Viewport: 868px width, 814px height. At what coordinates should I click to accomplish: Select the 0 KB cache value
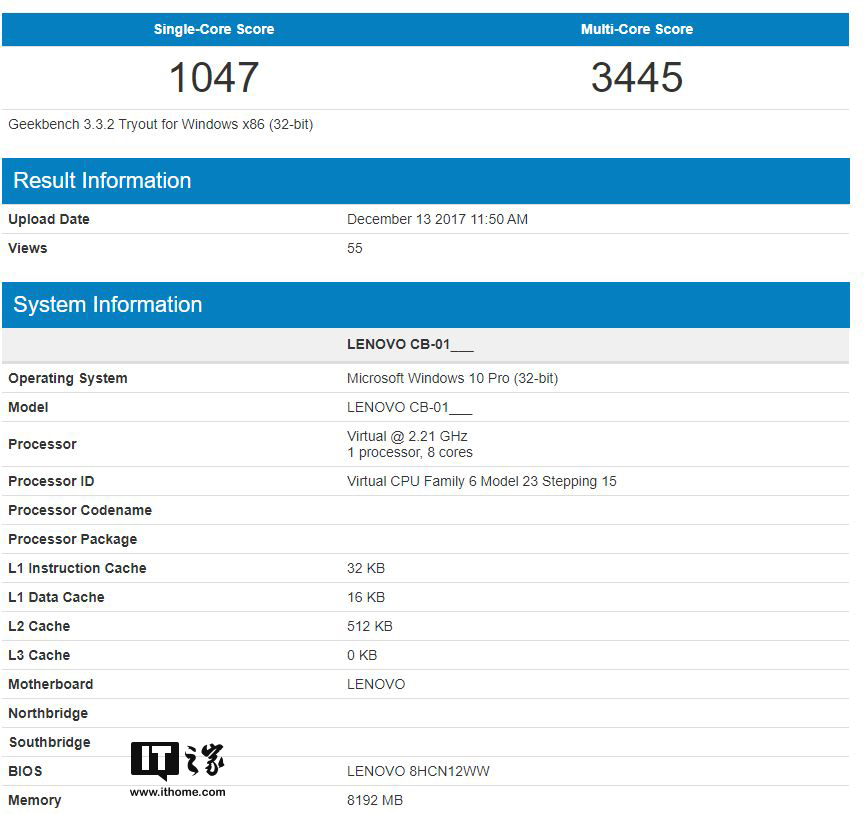(x=362, y=655)
